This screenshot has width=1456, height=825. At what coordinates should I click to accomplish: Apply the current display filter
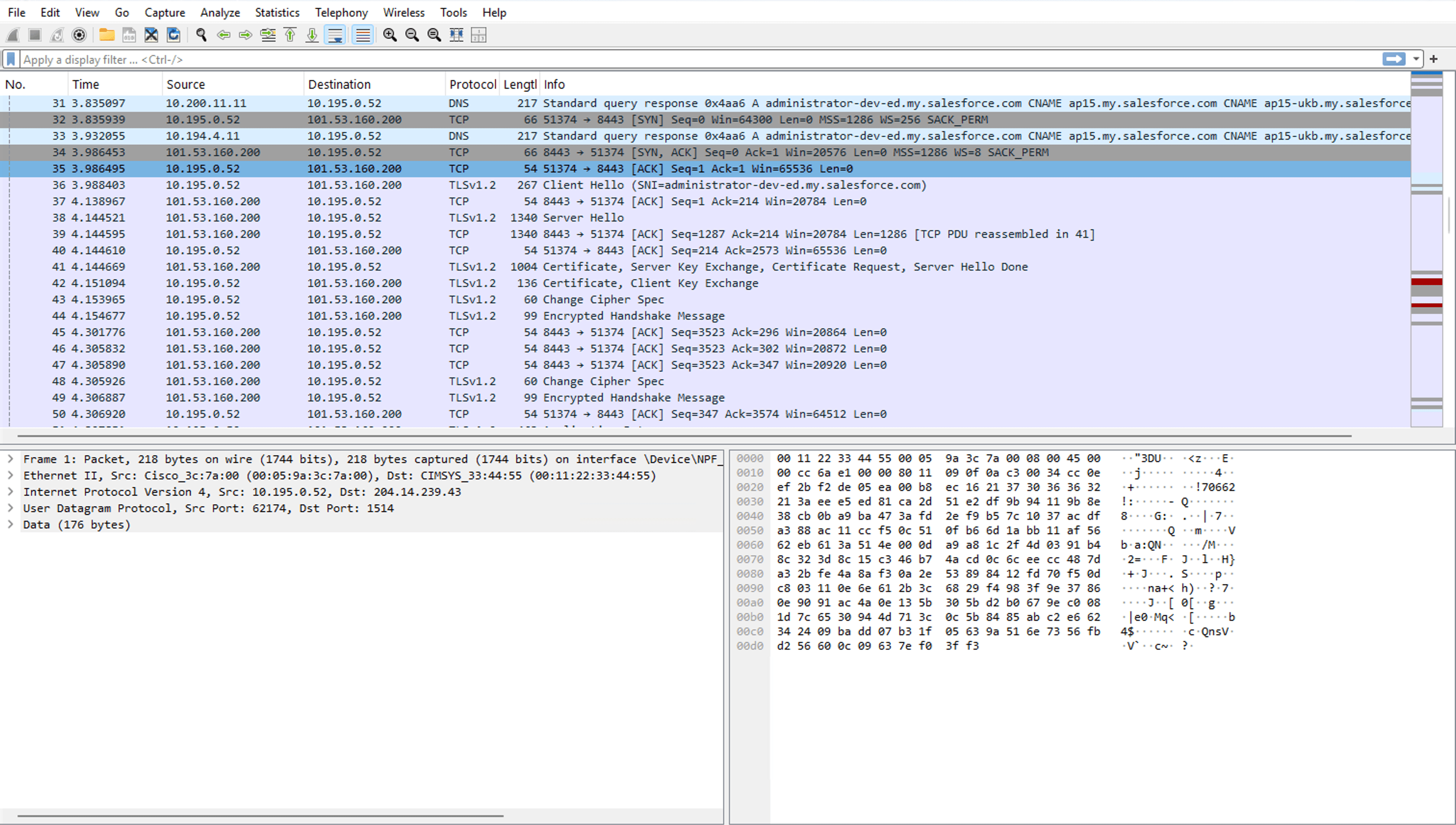click(x=1395, y=59)
